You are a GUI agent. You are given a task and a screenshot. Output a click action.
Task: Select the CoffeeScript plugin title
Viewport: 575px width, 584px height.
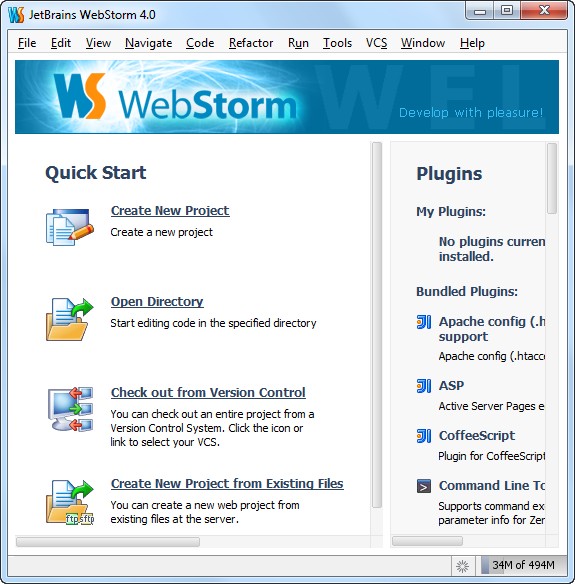pos(477,435)
